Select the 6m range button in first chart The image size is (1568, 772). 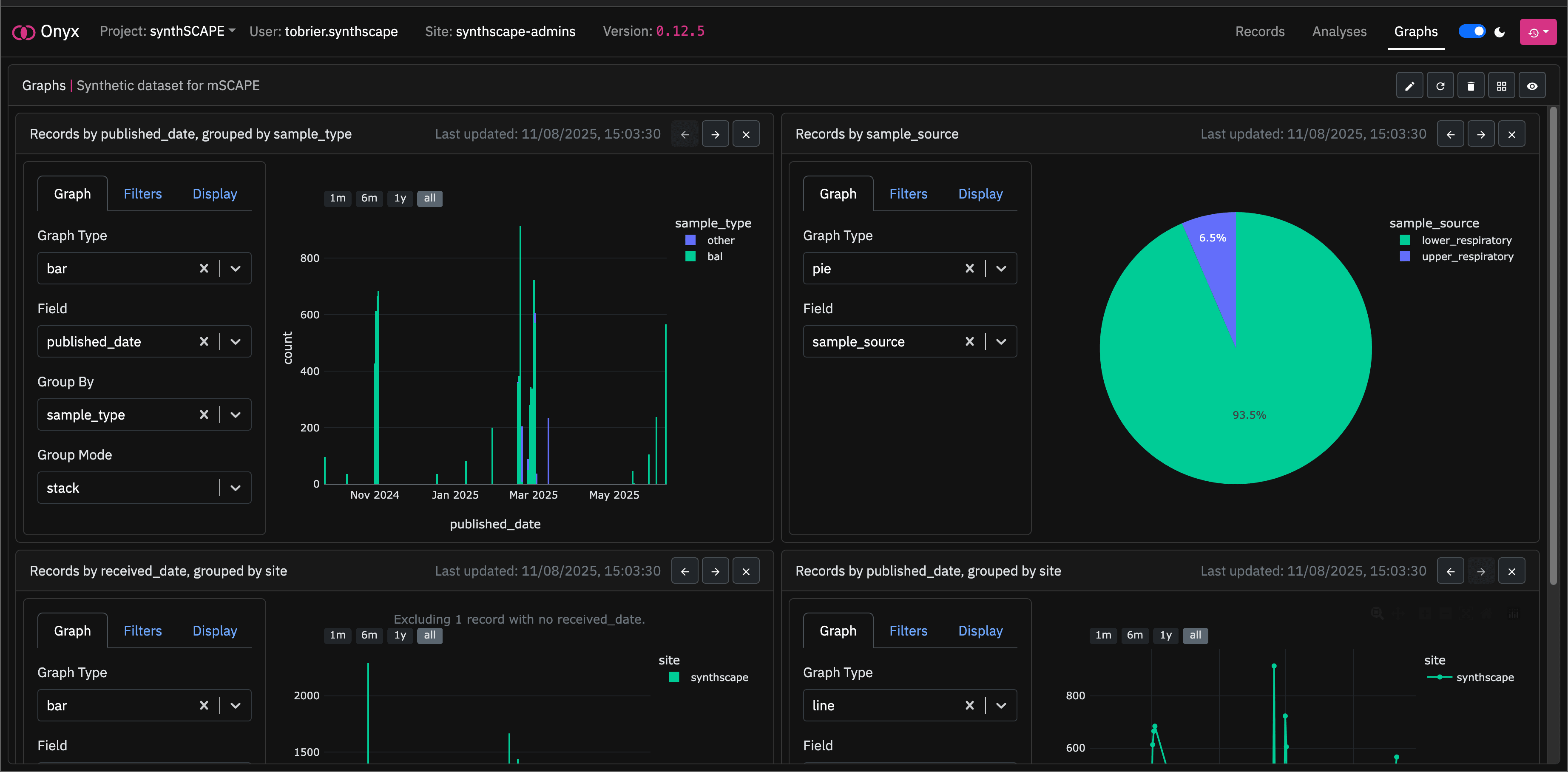pyautogui.click(x=369, y=198)
